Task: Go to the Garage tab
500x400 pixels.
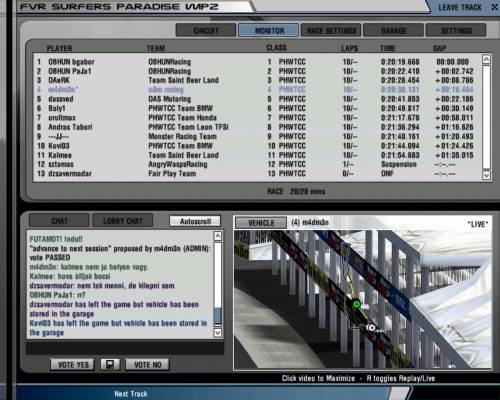Action: click(394, 31)
